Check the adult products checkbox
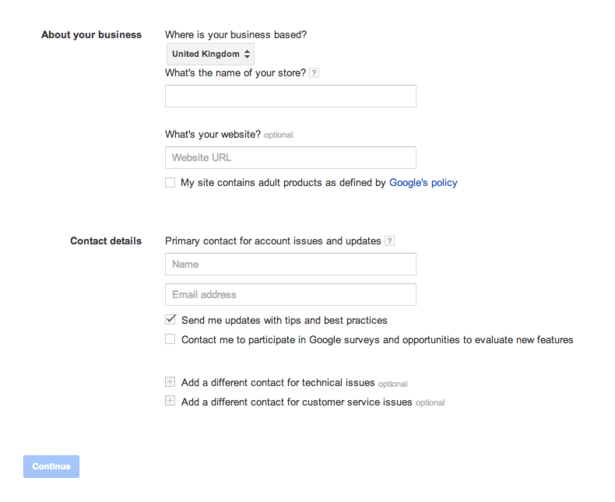This screenshot has width=615, height=502. tap(170, 182)
